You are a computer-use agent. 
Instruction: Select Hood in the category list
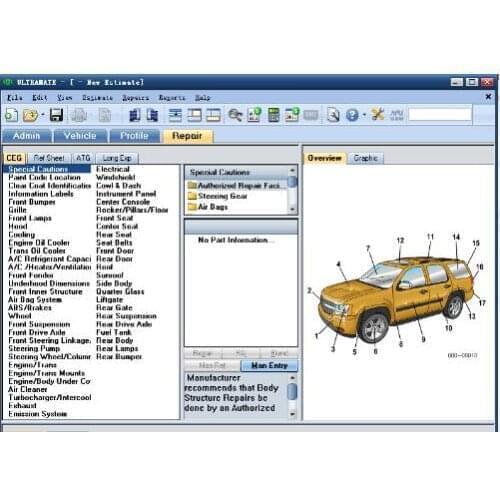click(18, 226)
